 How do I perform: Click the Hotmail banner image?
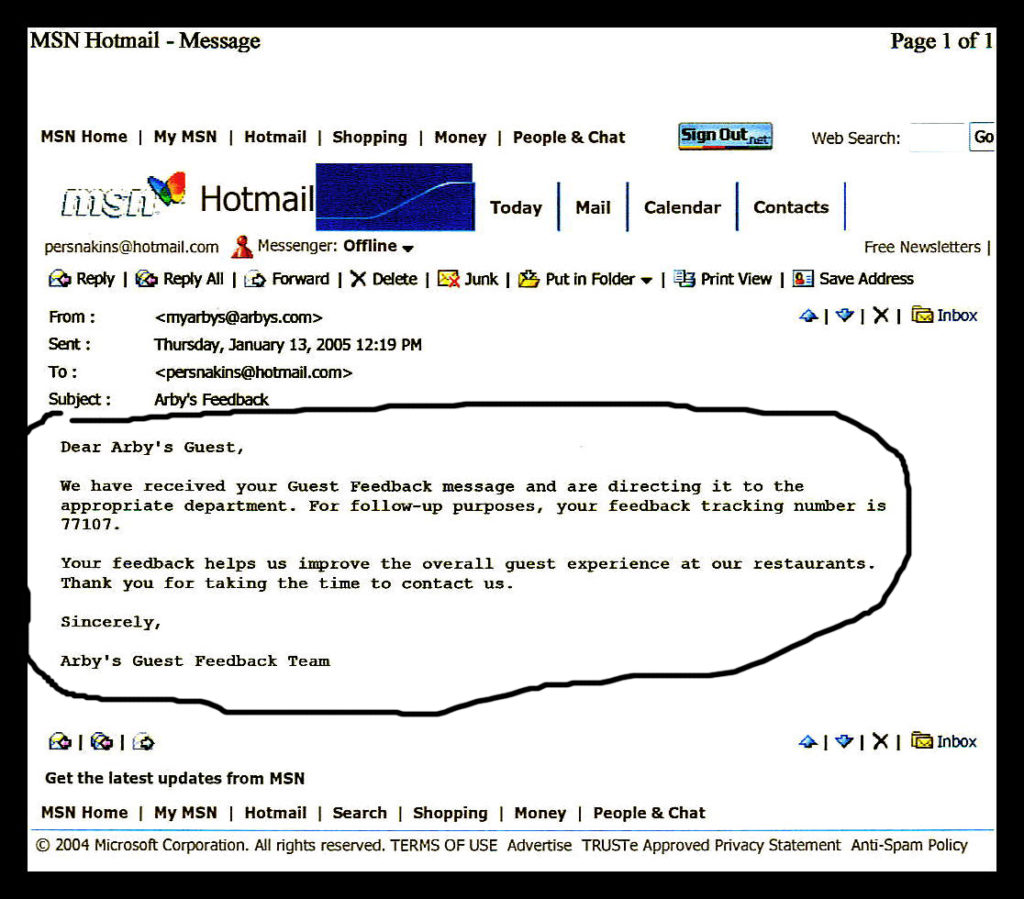point(394,197)
